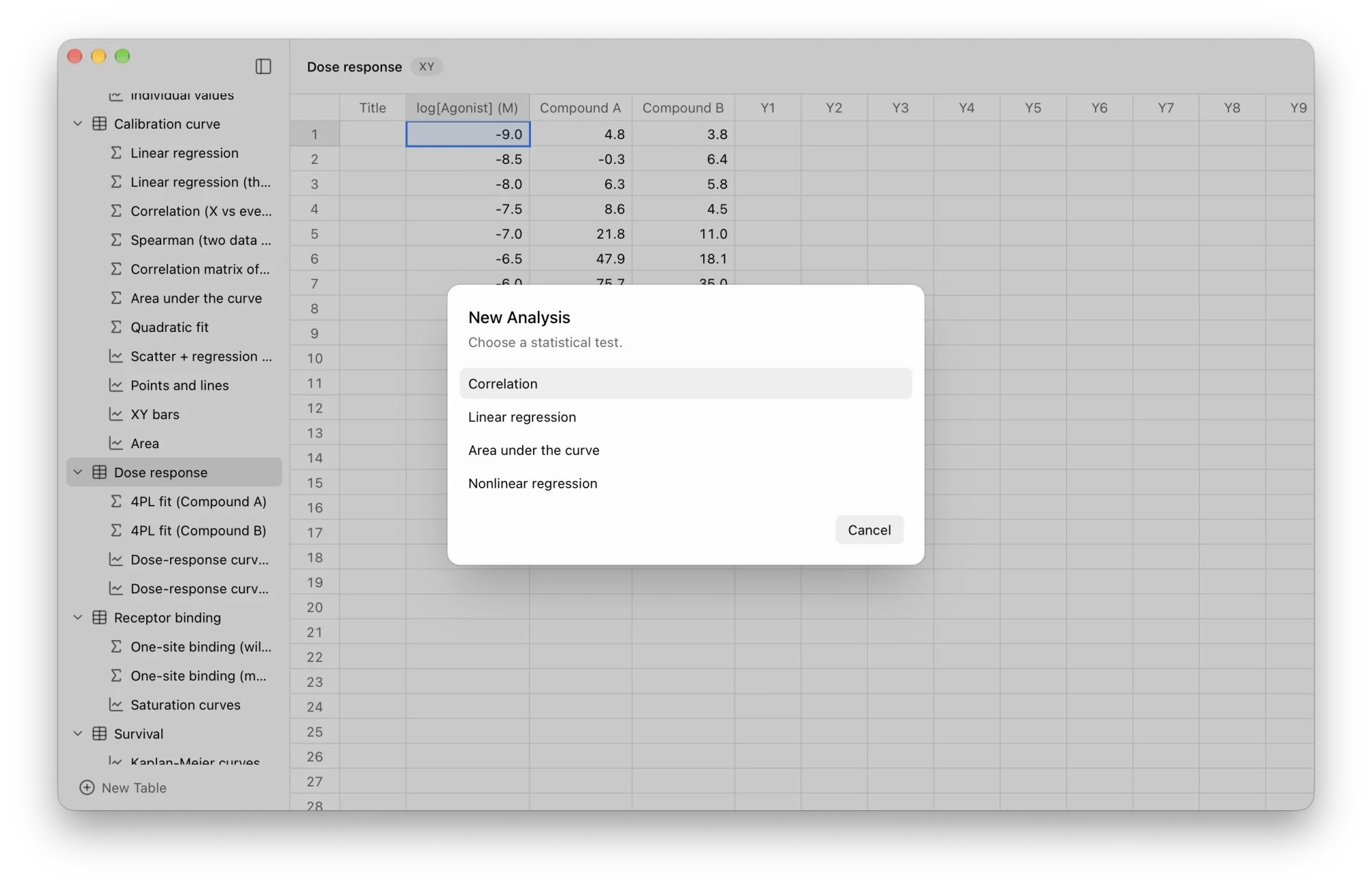This screenshot has height=887, width=1372.
Task: Click graph icon beside Area in sidebar
Action: (x=116, y=444)
